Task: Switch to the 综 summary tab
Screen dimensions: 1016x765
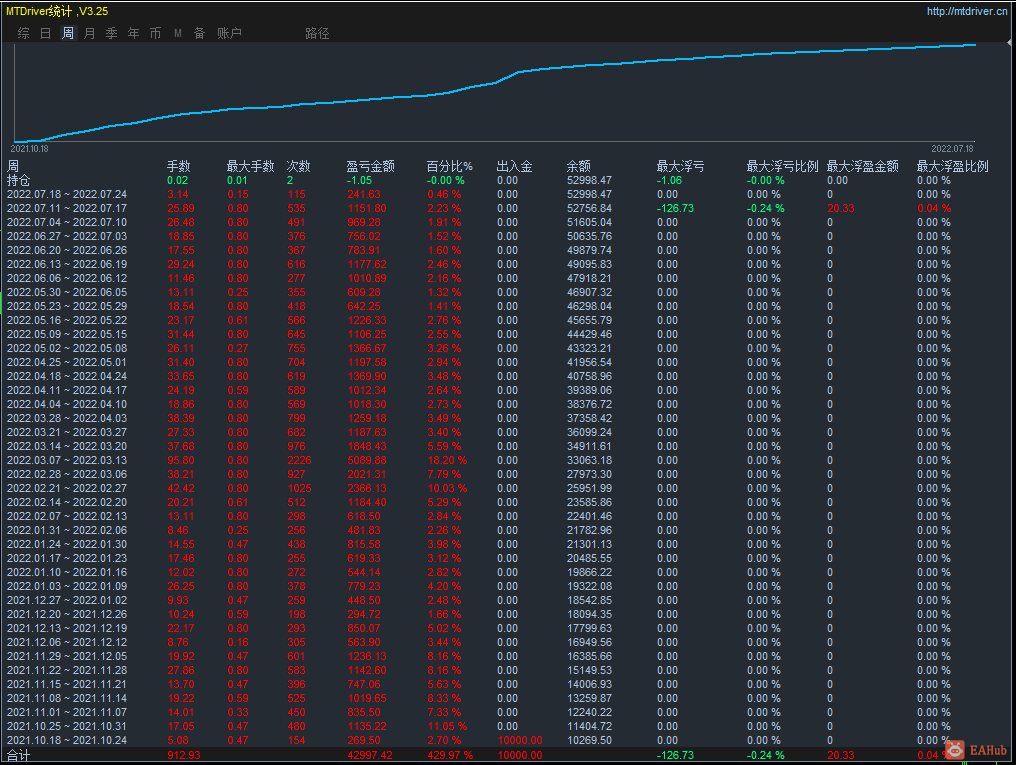Action: [x=23, y=33]
